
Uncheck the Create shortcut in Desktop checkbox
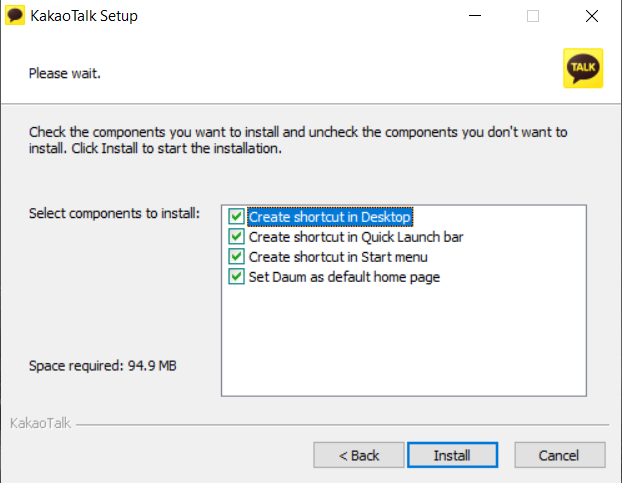click(237, 216)
